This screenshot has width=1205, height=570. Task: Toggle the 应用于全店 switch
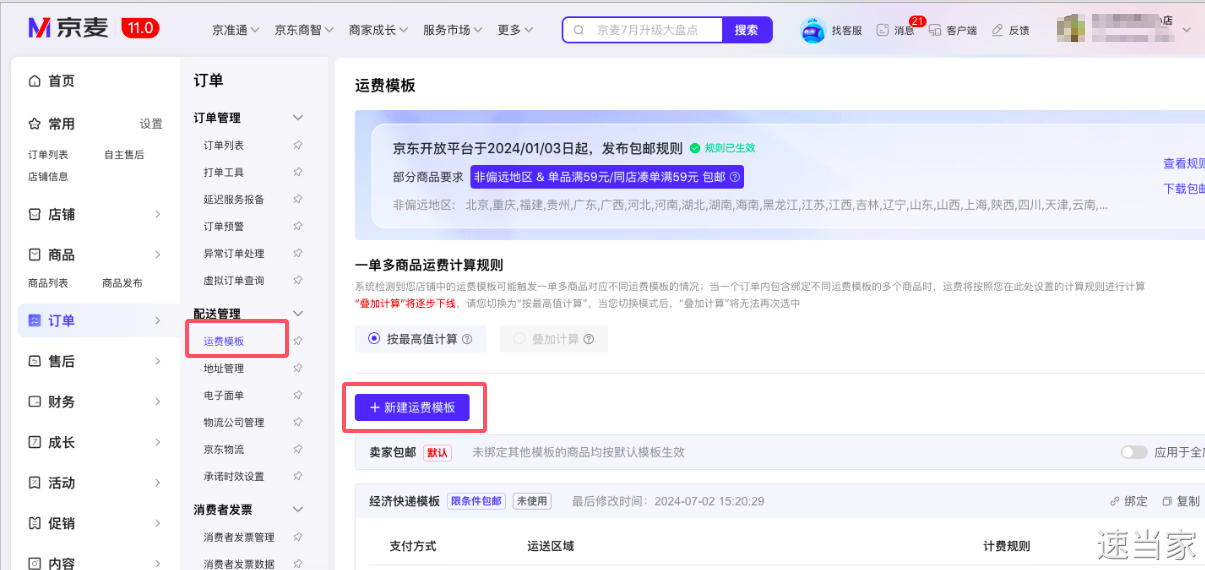[1133, 452]
